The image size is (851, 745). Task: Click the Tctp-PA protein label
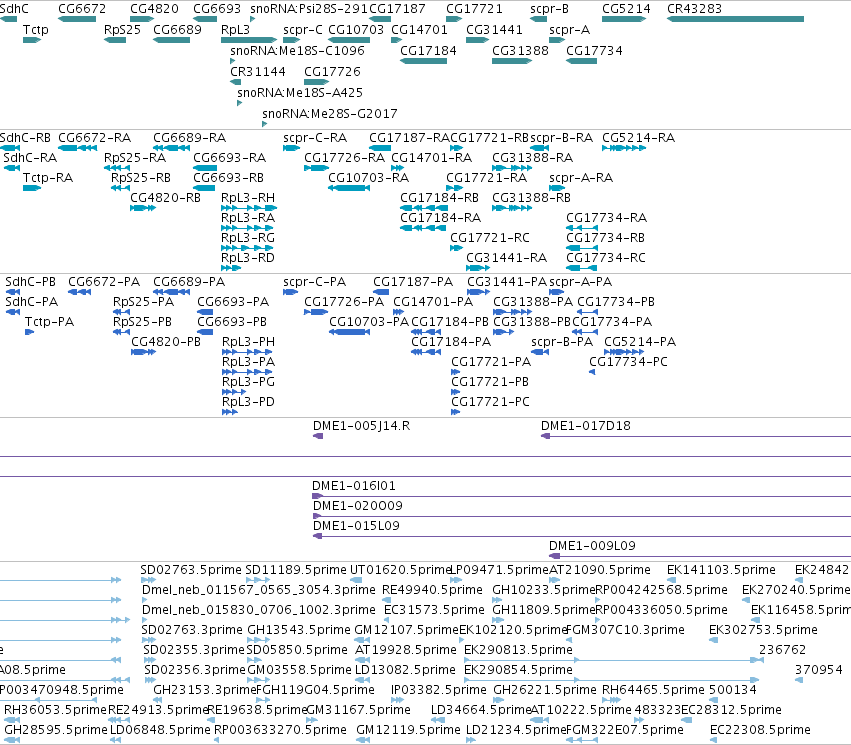click(49, 322)
